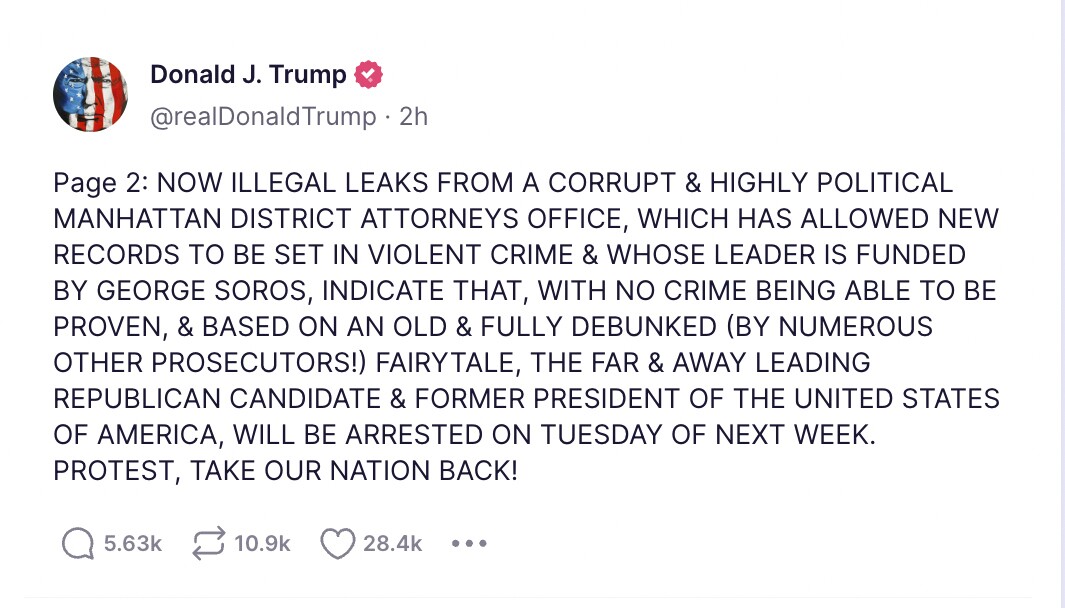Click Donald Trump's profile picture
The width and height of the screenshot is (1065, 608).
tap(90, 94)
